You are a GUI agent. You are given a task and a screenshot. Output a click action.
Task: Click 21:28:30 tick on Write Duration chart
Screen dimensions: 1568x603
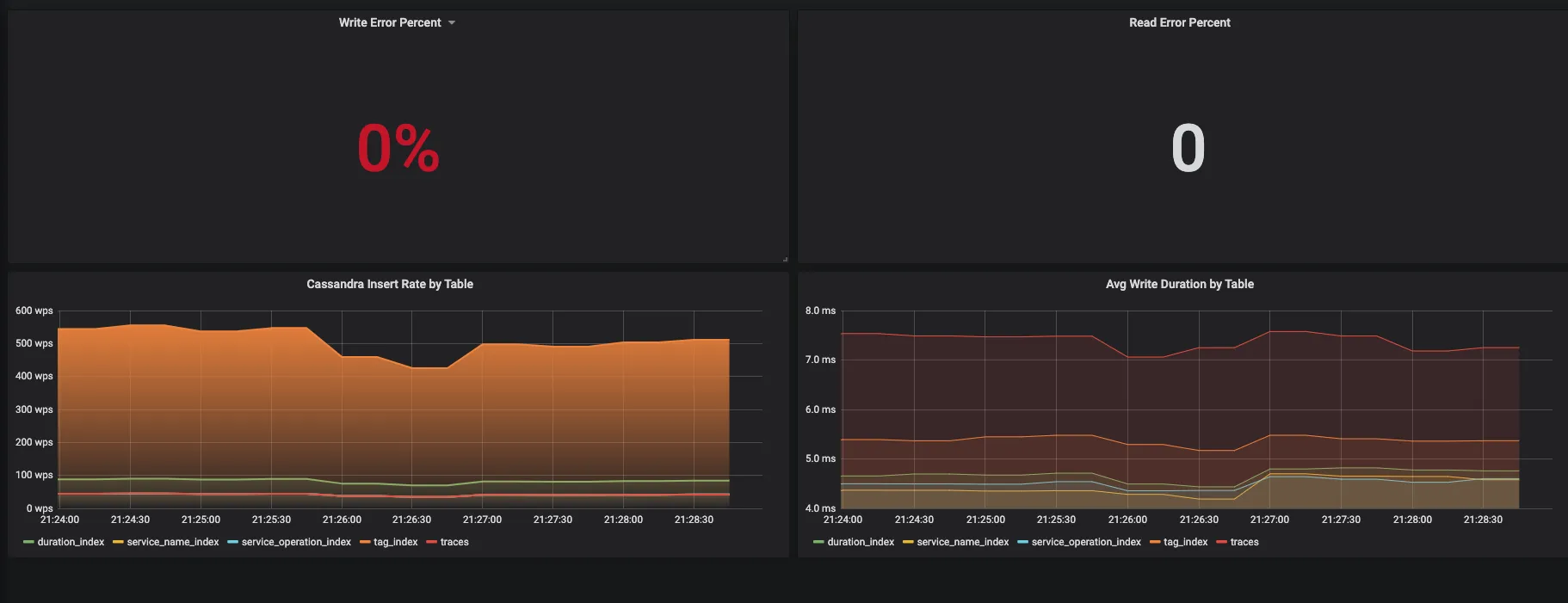[x=1483, y=520]
